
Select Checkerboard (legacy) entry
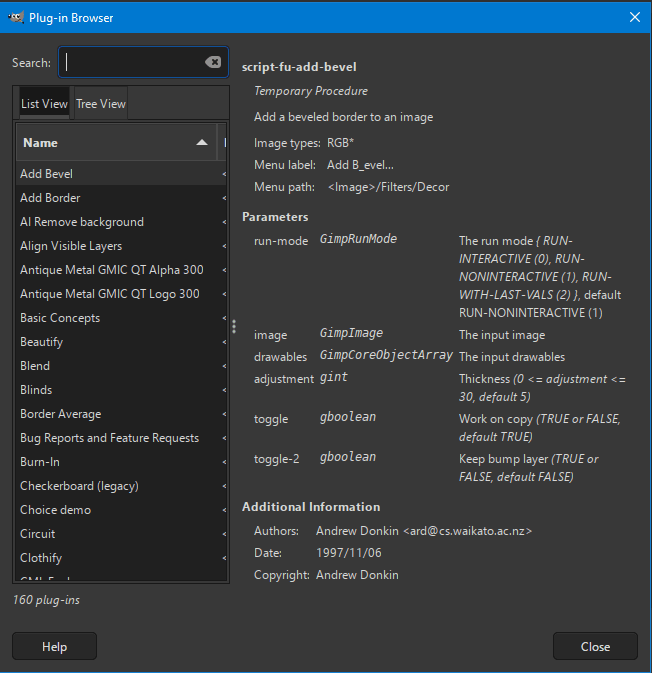121,486
